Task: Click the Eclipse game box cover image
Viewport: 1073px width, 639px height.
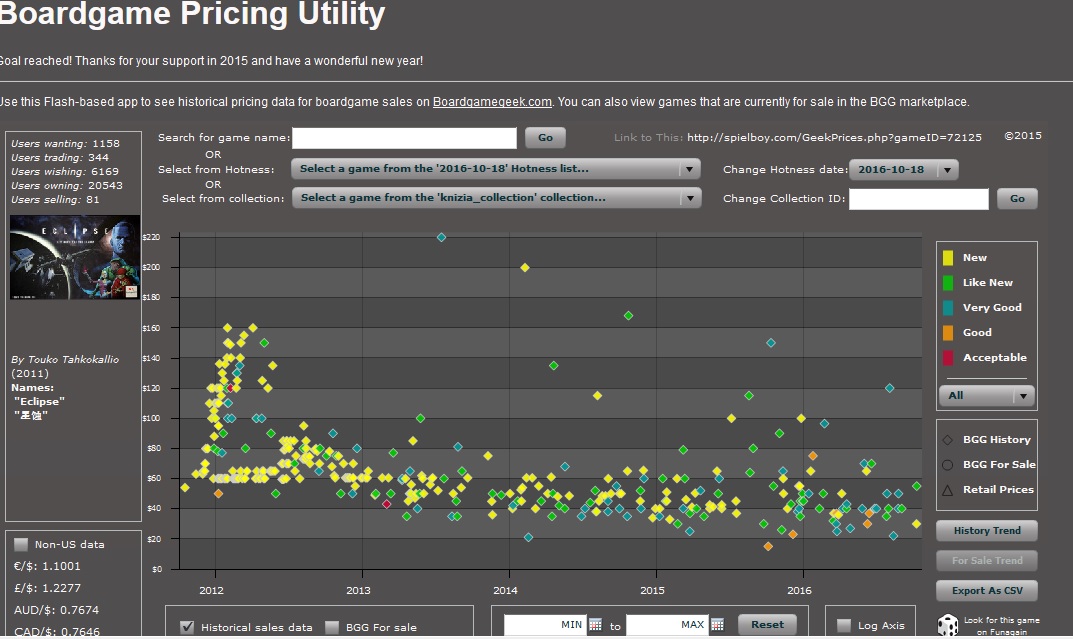Action: (75, 258)
